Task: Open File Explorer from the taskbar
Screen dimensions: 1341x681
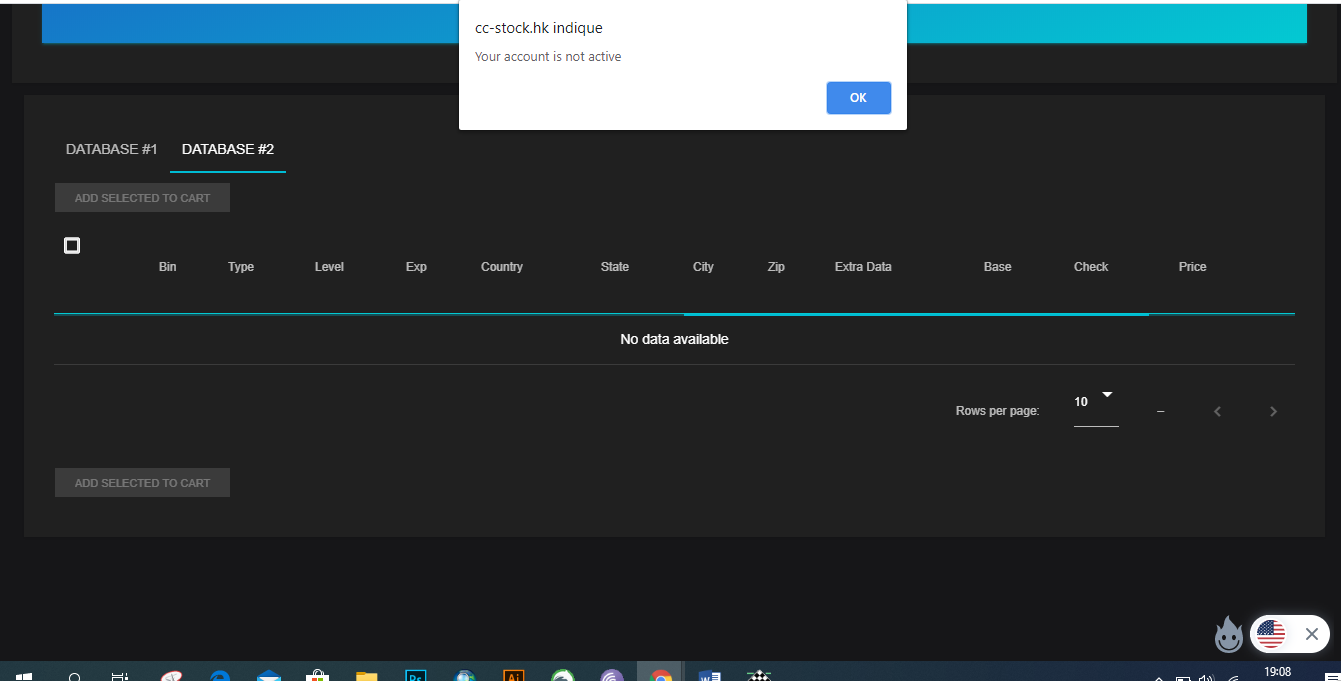Action: tap(367, 676)
